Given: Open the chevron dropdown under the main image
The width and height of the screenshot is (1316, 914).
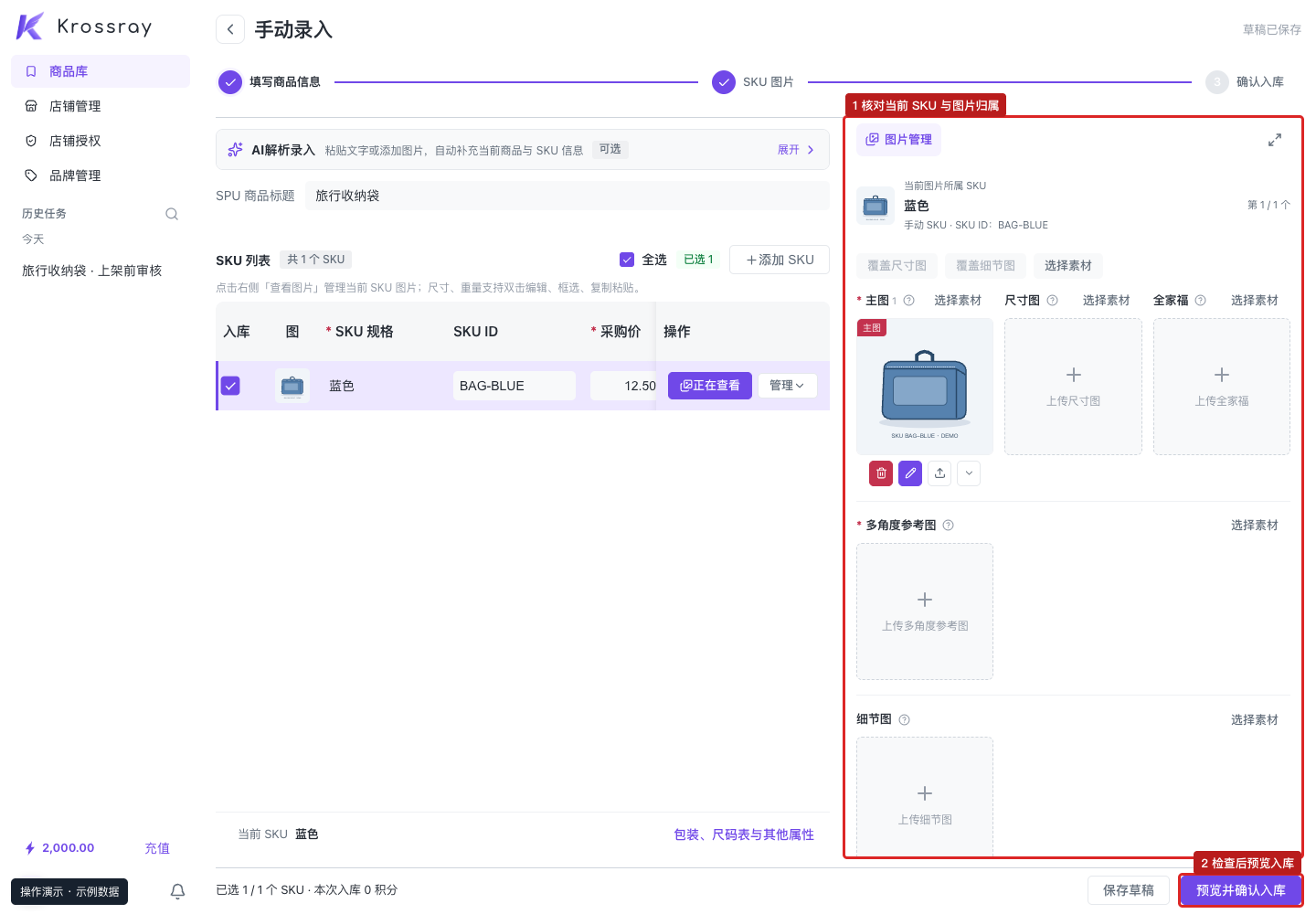Looking at the screenshot, I should (969, 473).
